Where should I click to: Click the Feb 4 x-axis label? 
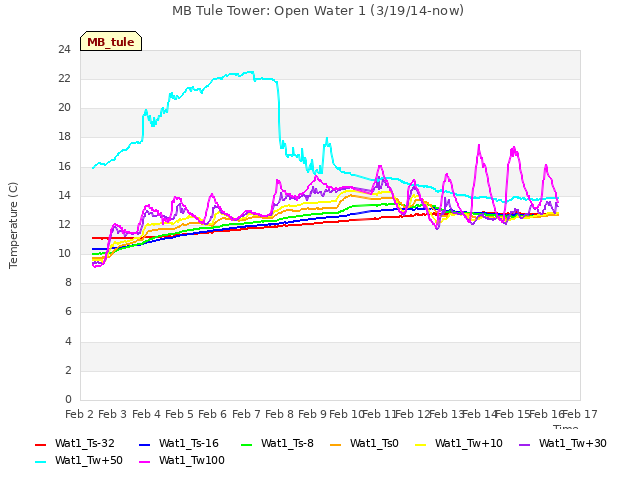point(146,414)
